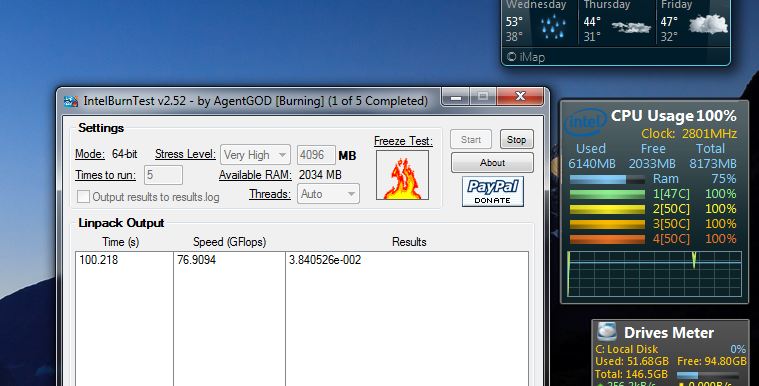Click core 3 amber usage bar

607,224
